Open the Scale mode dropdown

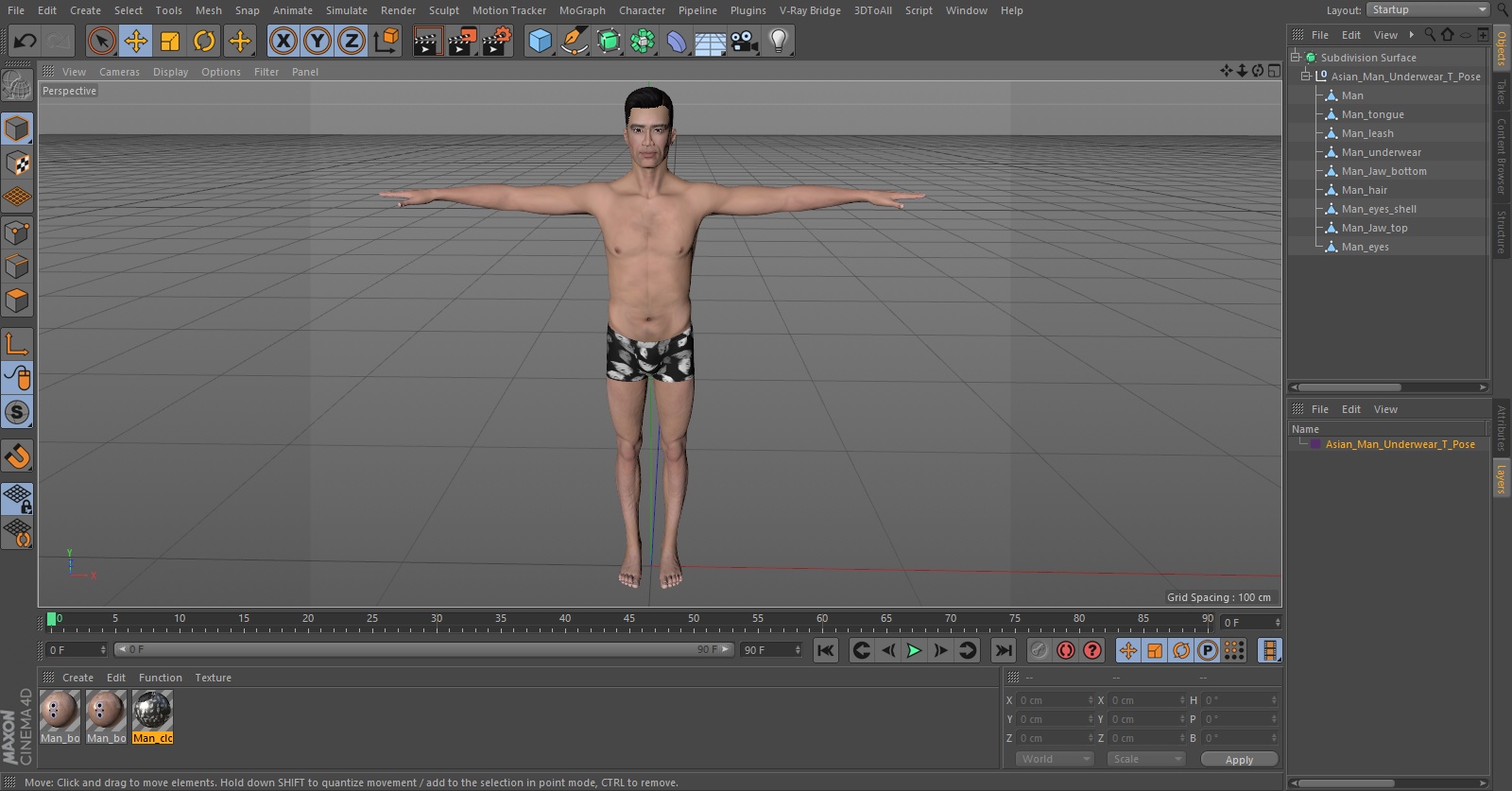pos(1146,759)
